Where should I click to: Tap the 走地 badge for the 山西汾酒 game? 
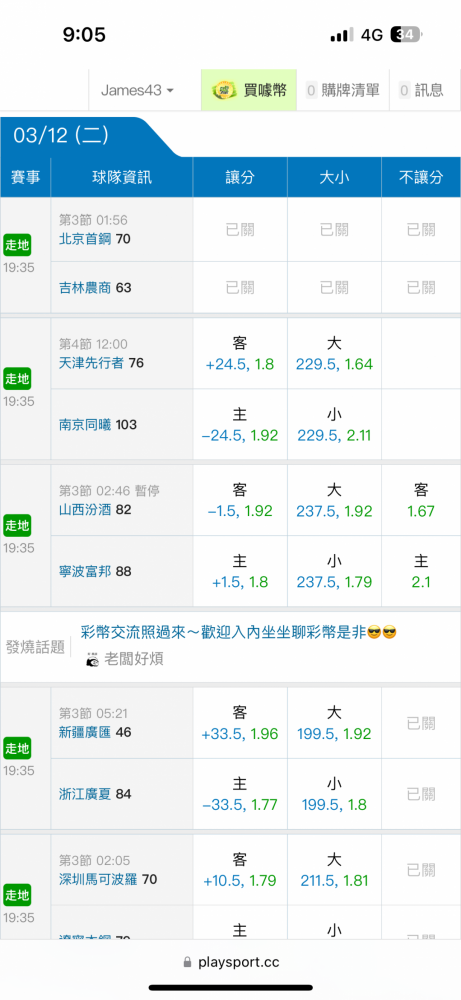[17, 525]
